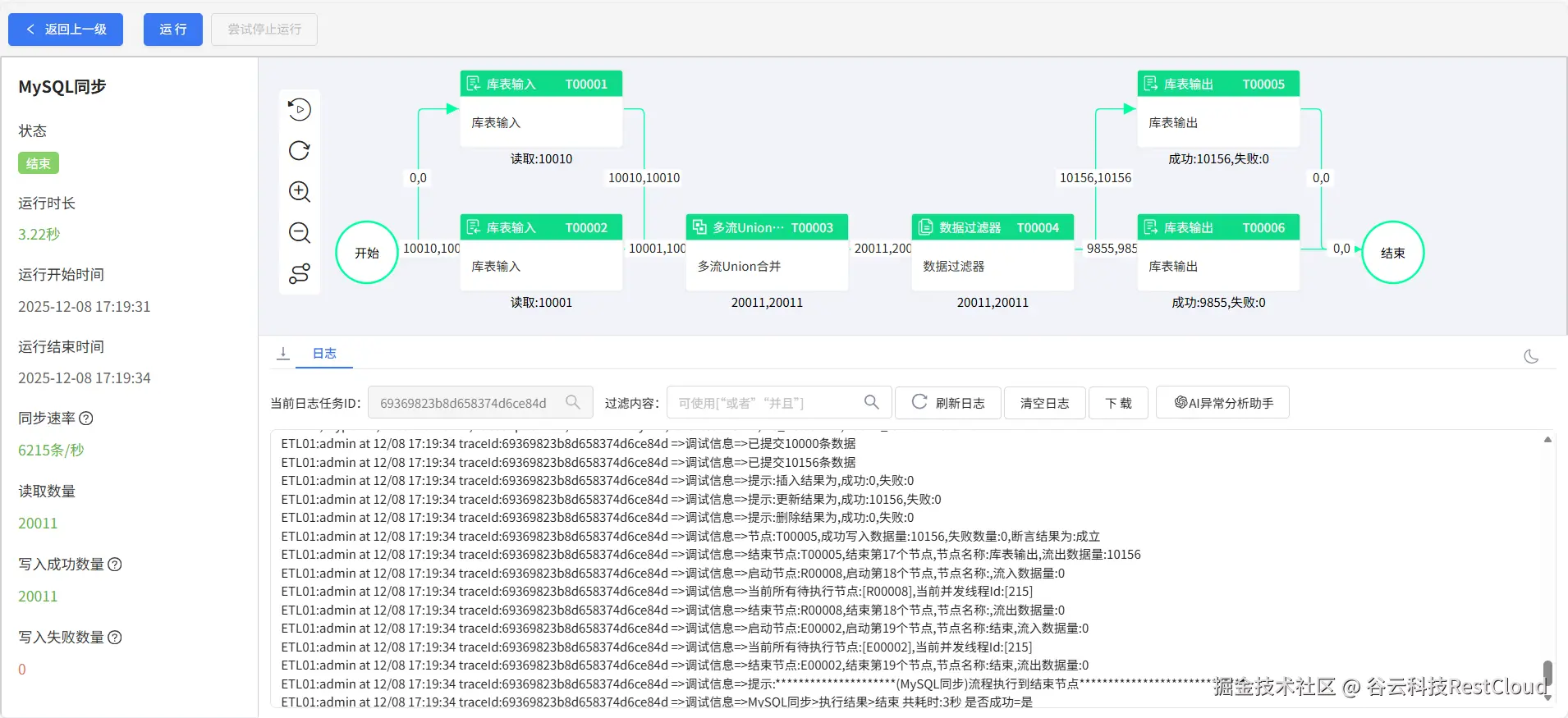
Task: Click the 读取:10001 label under T00002
Action: click(x=541, y=302)
